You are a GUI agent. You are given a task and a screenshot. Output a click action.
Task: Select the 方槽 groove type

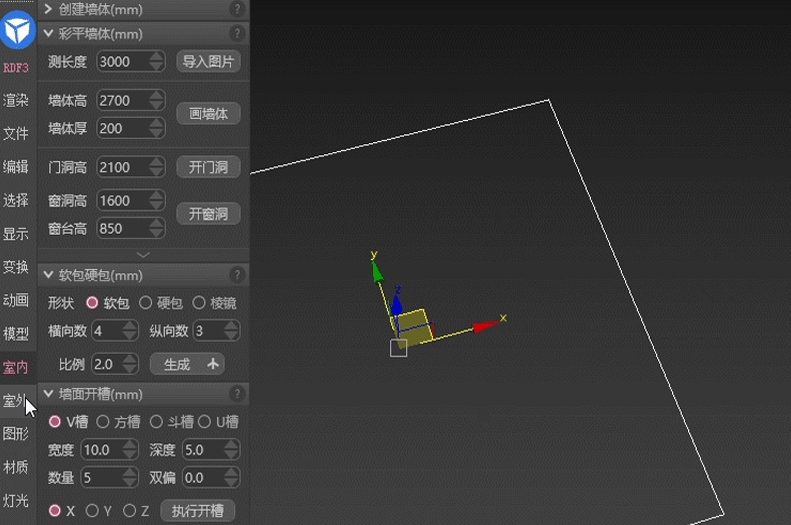point(102,422)
